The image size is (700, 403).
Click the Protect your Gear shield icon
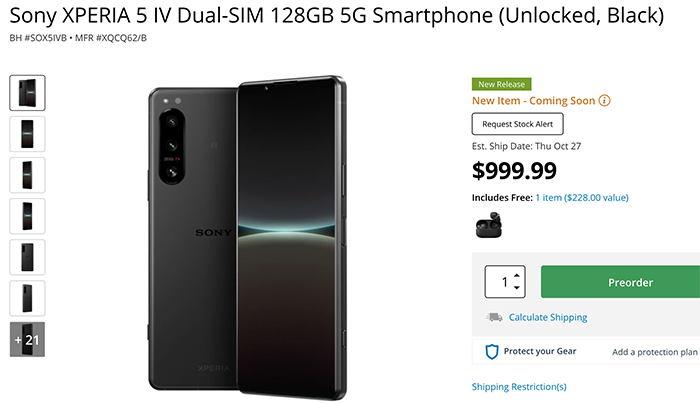click(492, 352)
